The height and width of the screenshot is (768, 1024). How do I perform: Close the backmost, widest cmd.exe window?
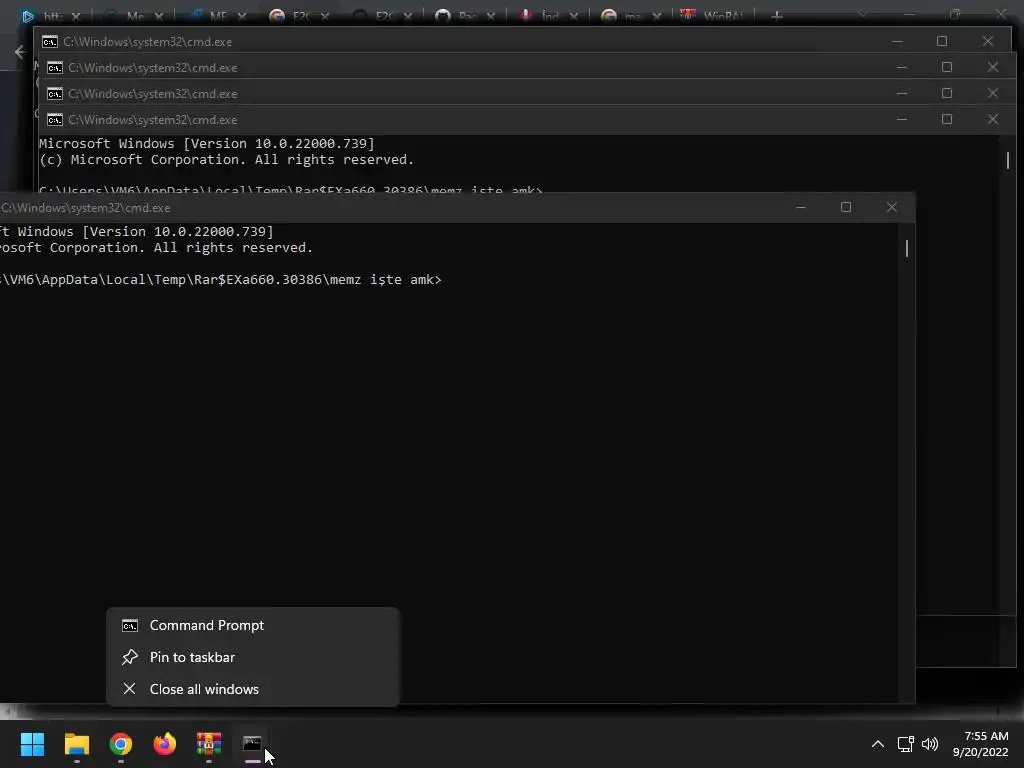[987, 41]
